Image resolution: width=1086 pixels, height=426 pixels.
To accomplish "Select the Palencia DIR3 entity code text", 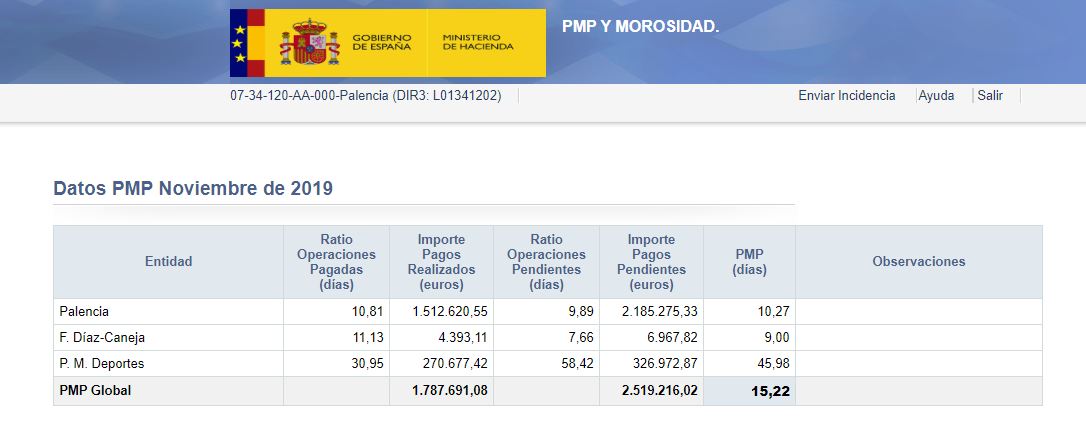I will [x=366, y=96].
